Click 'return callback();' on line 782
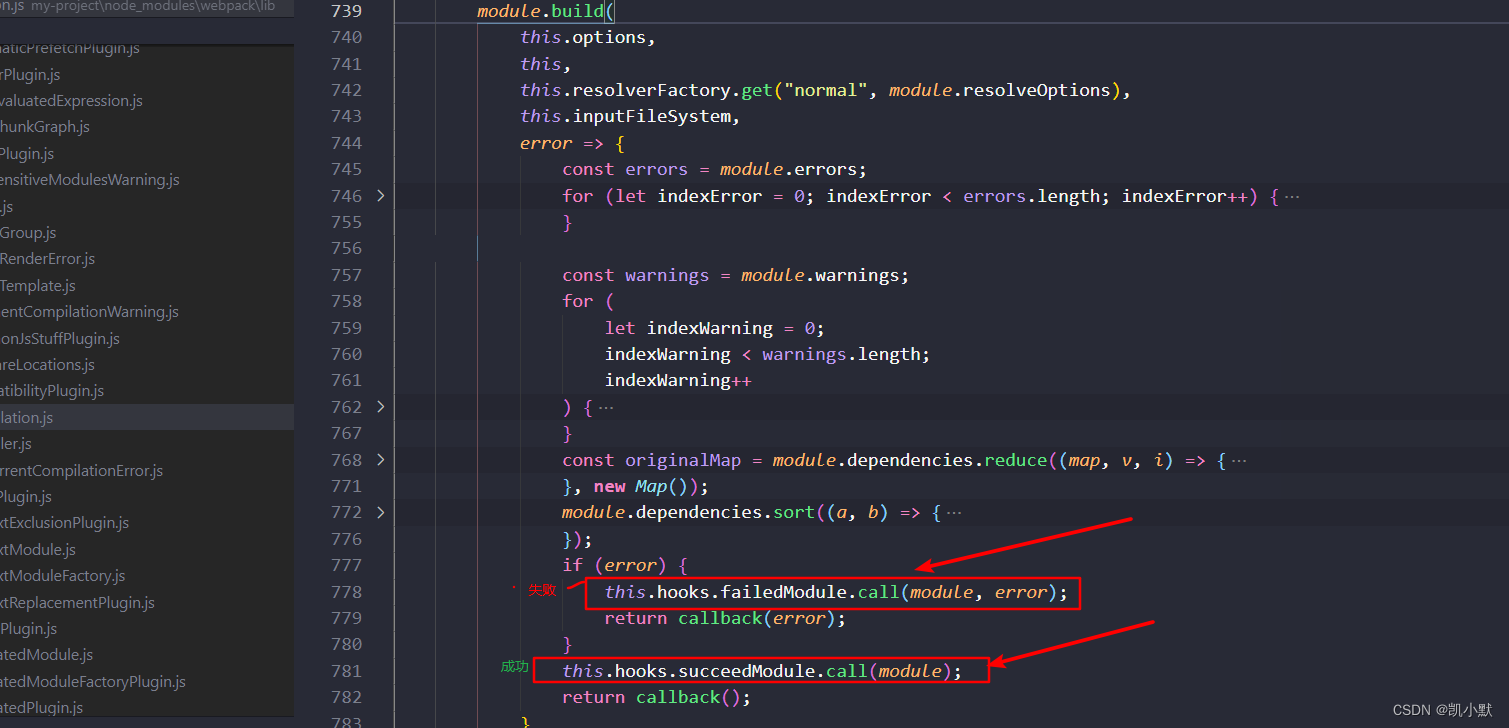 tap(656, 697)
